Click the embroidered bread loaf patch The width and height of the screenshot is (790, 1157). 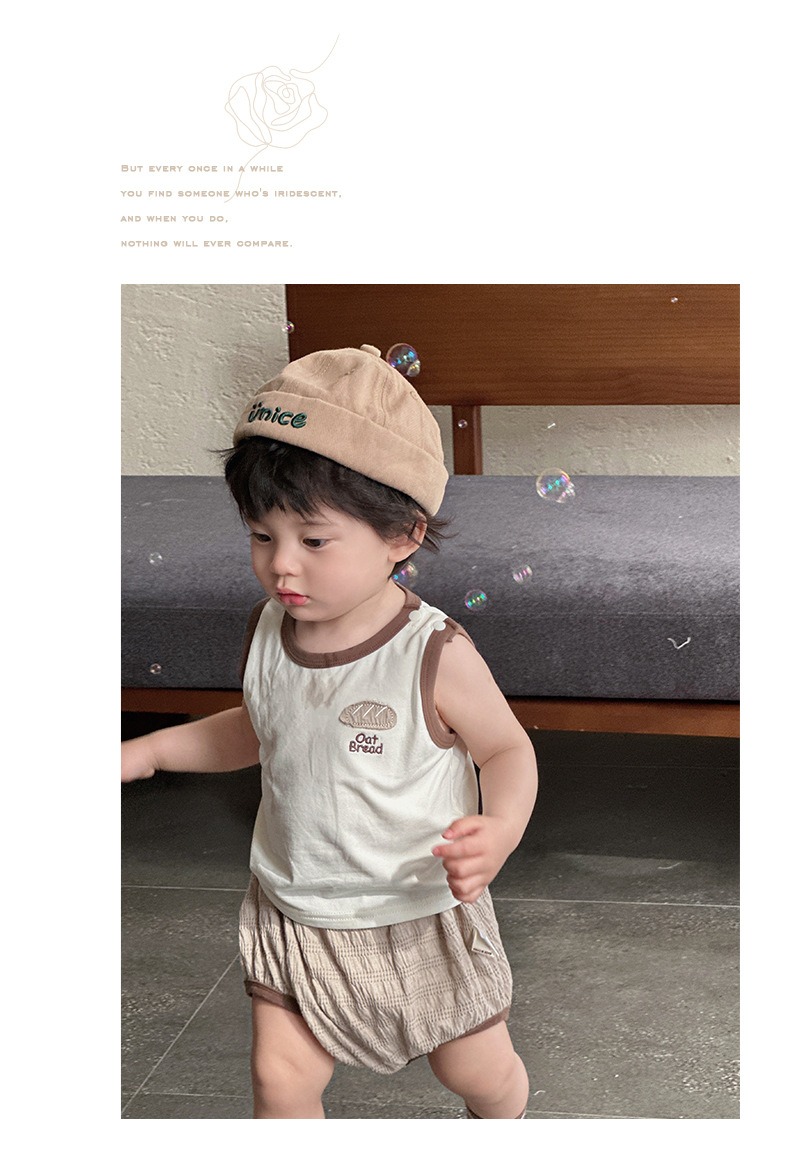click(x=367, y=715)
